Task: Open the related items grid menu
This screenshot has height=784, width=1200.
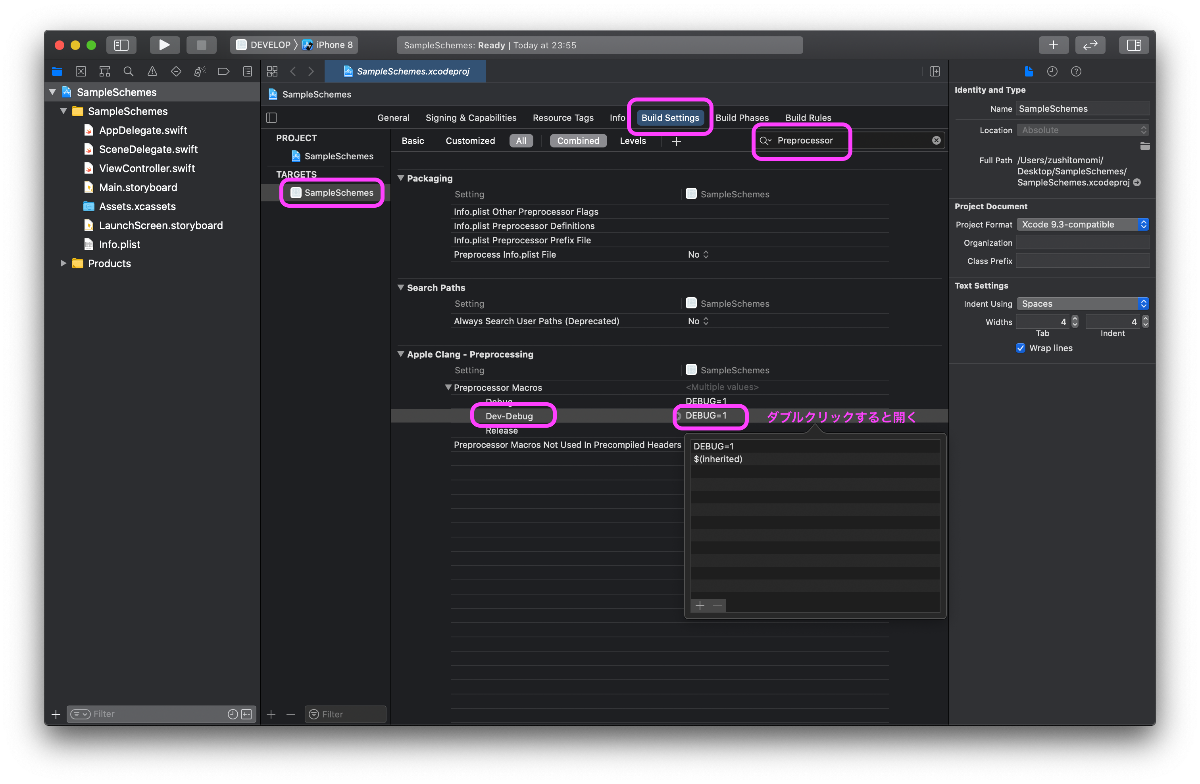Action: [x=272, y=72]
